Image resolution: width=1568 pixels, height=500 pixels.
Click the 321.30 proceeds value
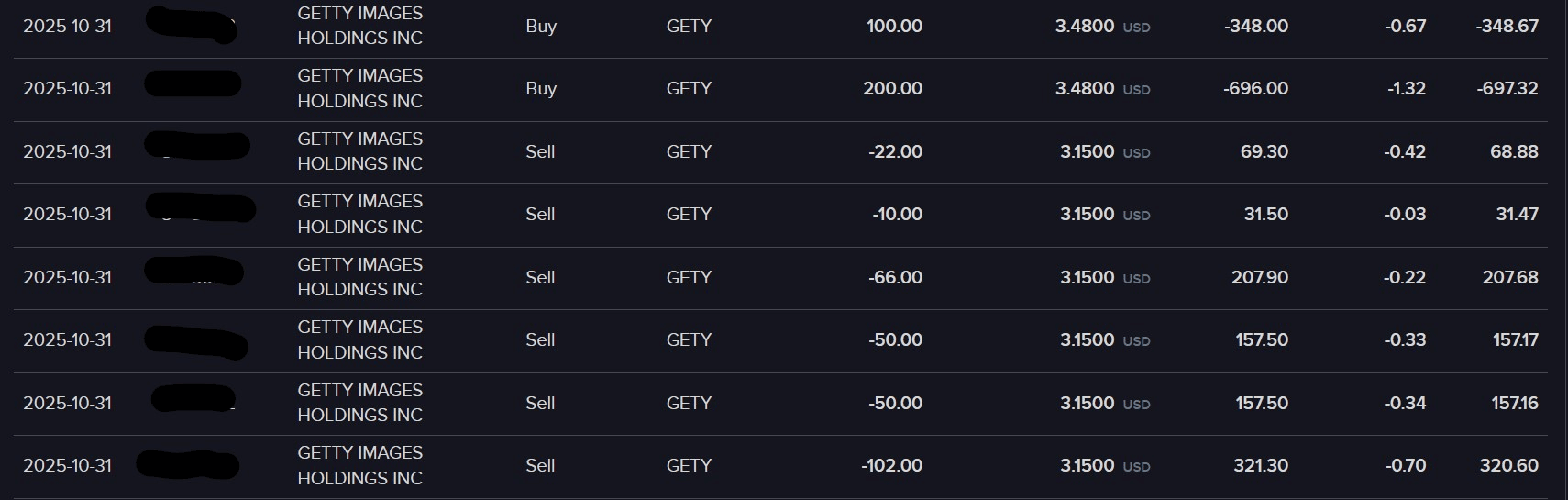1260,465
